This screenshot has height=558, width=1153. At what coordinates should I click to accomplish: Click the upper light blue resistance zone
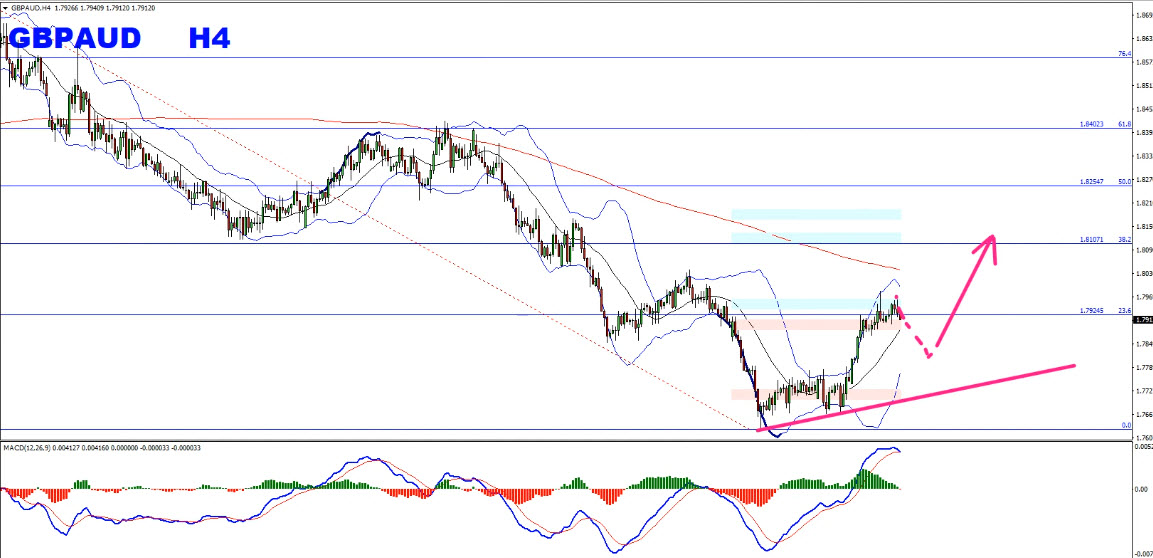tap(816, 214)
